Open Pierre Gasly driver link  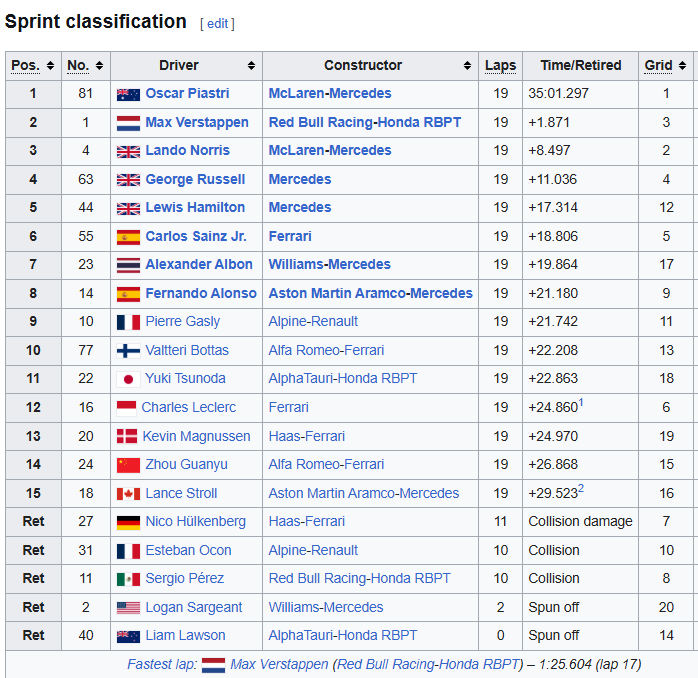click(183, 322)
